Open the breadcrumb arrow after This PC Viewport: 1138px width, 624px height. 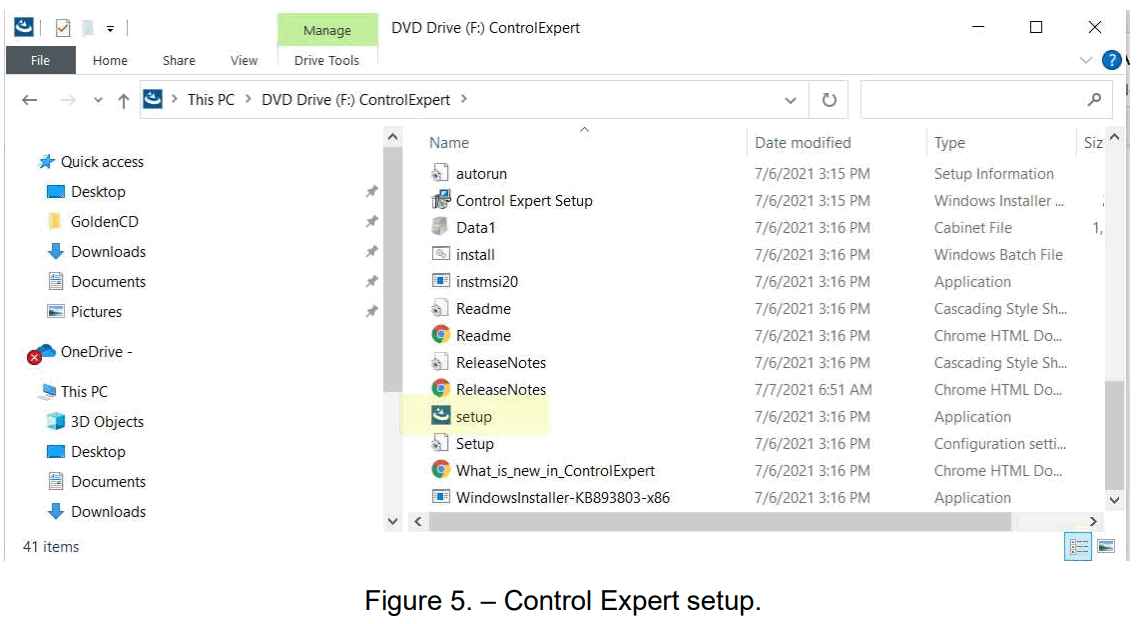[x=248, y=99]
